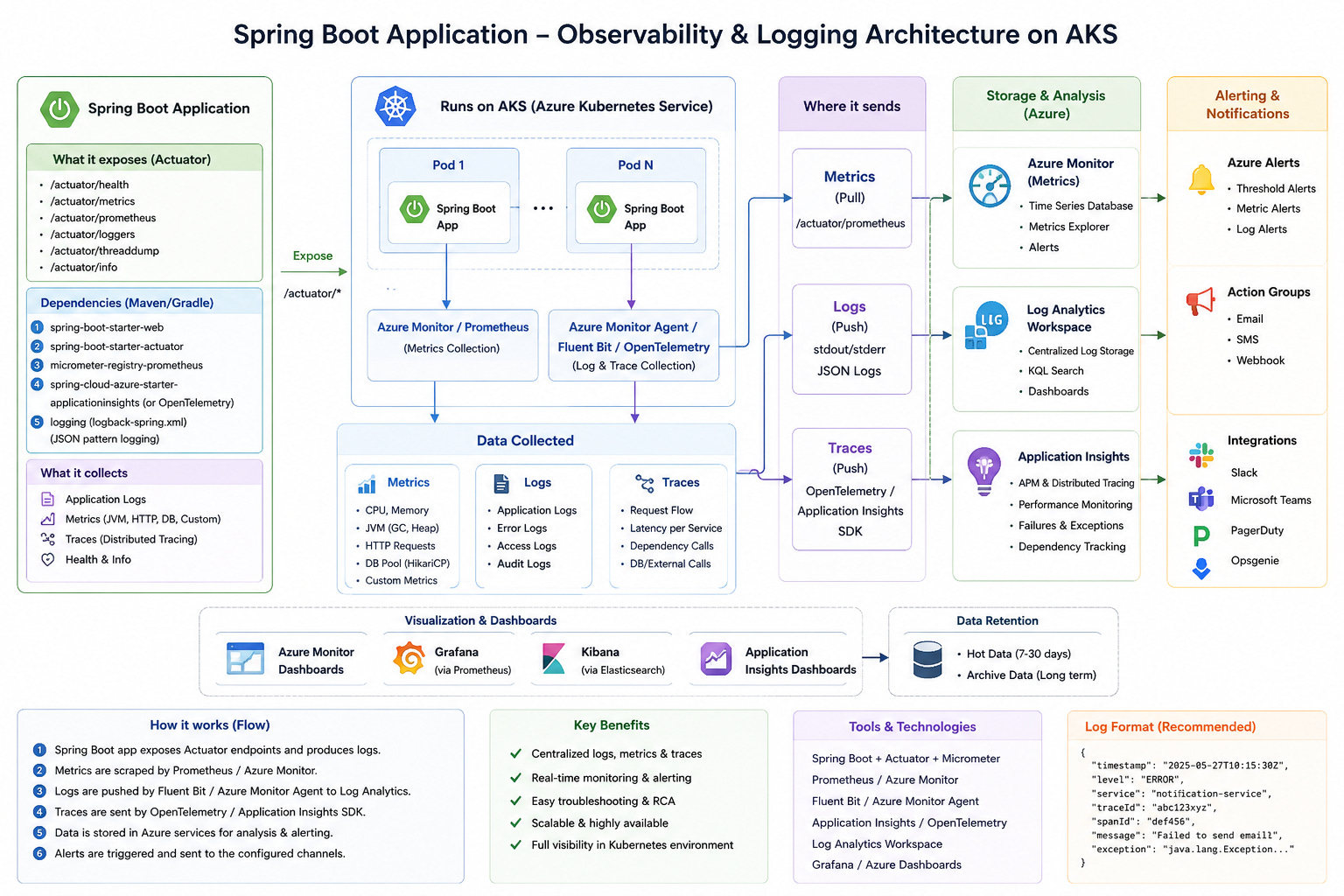Click HTTP Requests under Metrics
The image size is (1344, 896).
click(400, 546)
